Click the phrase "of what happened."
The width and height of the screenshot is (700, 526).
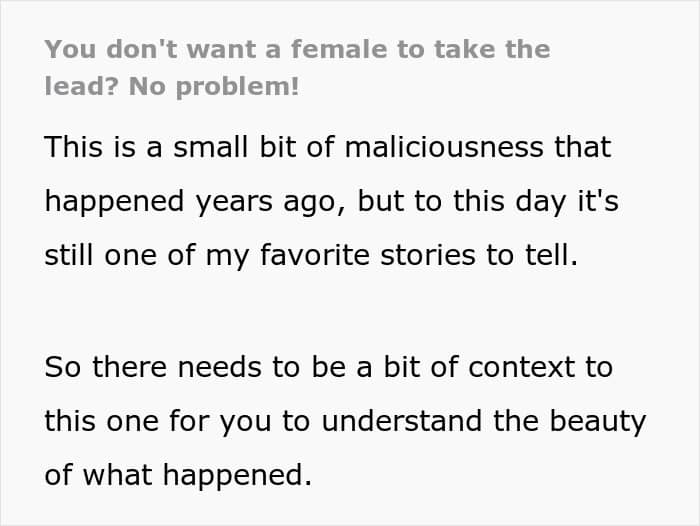pos(178,476)
